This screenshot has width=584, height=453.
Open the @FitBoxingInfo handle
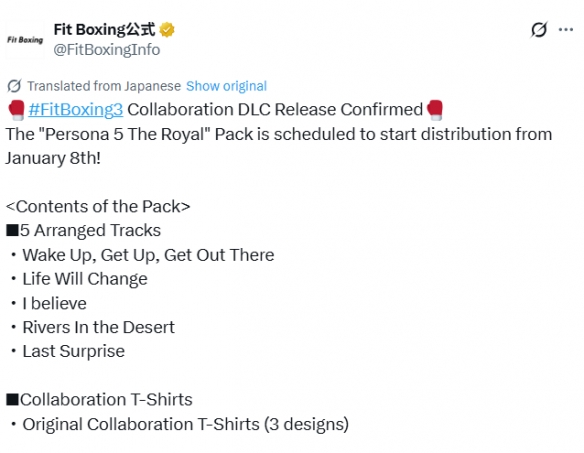tap(107, 50)
